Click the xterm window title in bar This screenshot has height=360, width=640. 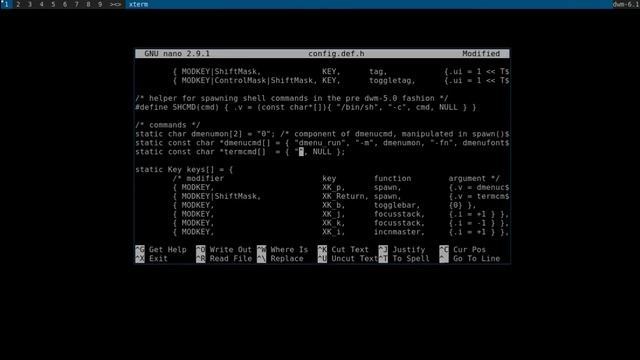(x=138, y=4)
